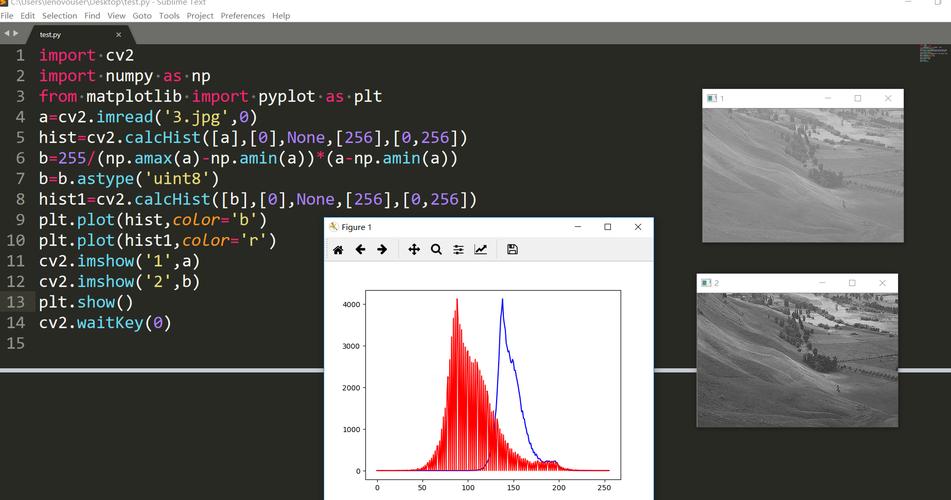The image size is (951, 500).
Task: Click the red histogram peak in plot
Action: click(x=457, y=300)
